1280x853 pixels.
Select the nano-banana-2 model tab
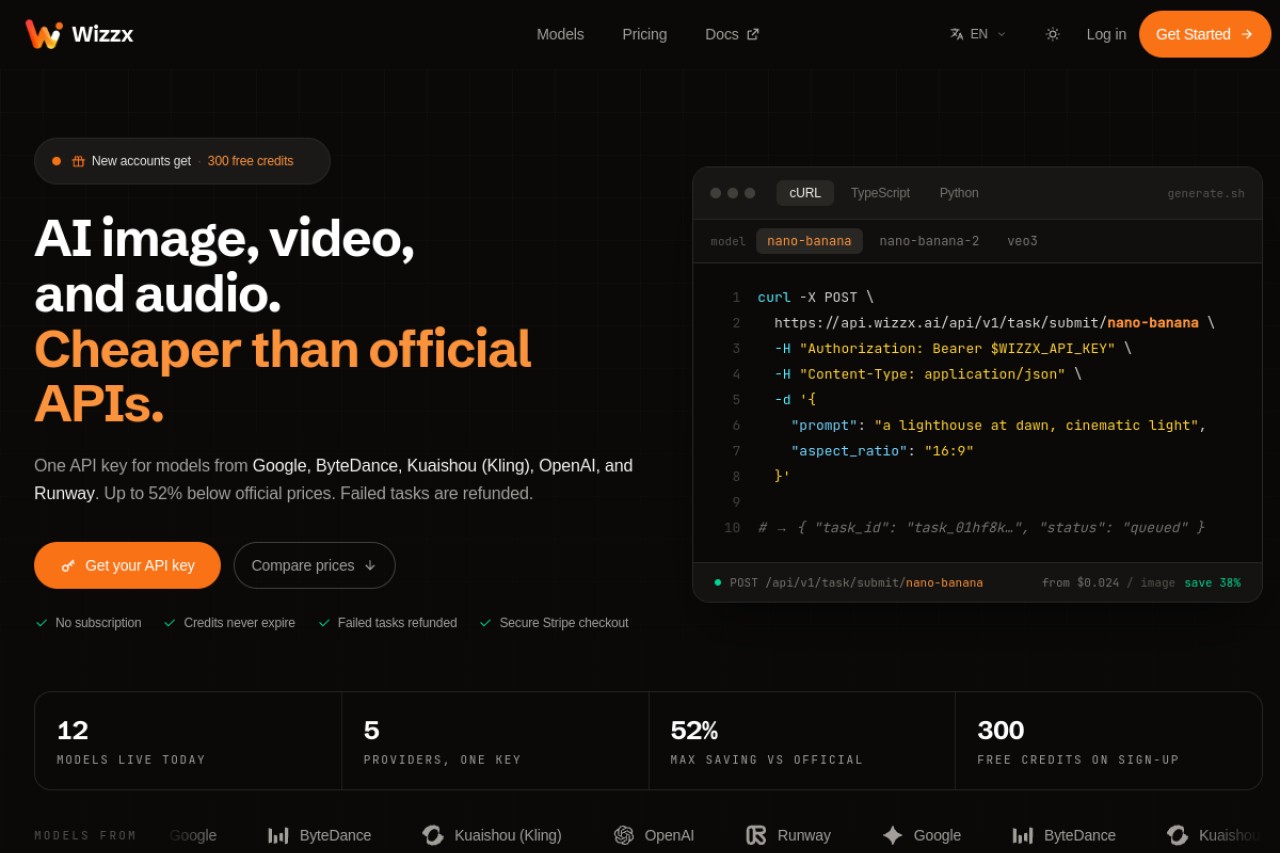point(929,241)
